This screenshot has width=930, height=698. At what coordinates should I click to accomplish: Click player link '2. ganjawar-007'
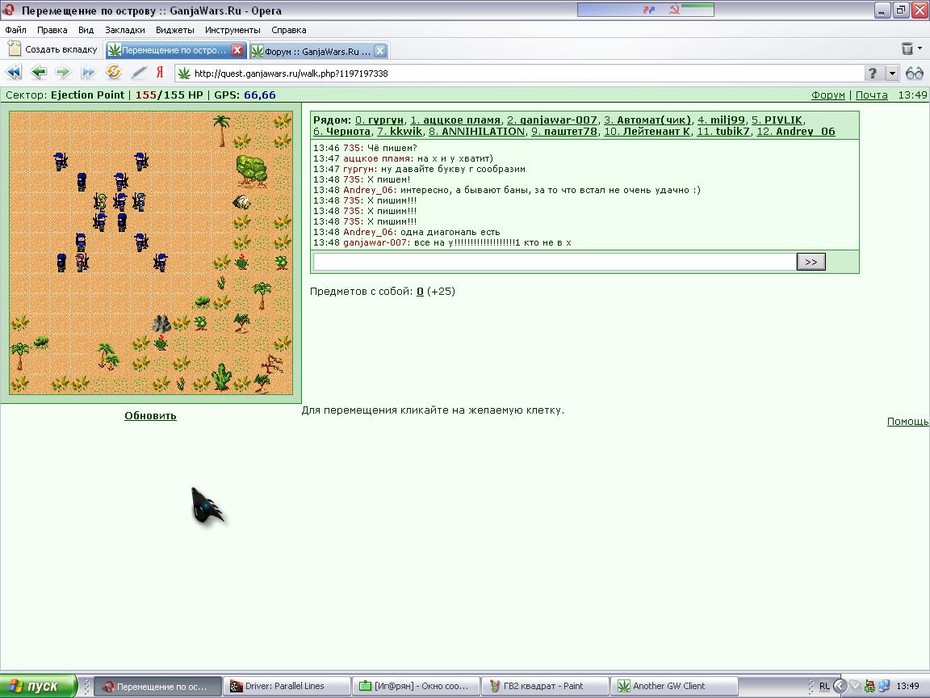[552, 120]
